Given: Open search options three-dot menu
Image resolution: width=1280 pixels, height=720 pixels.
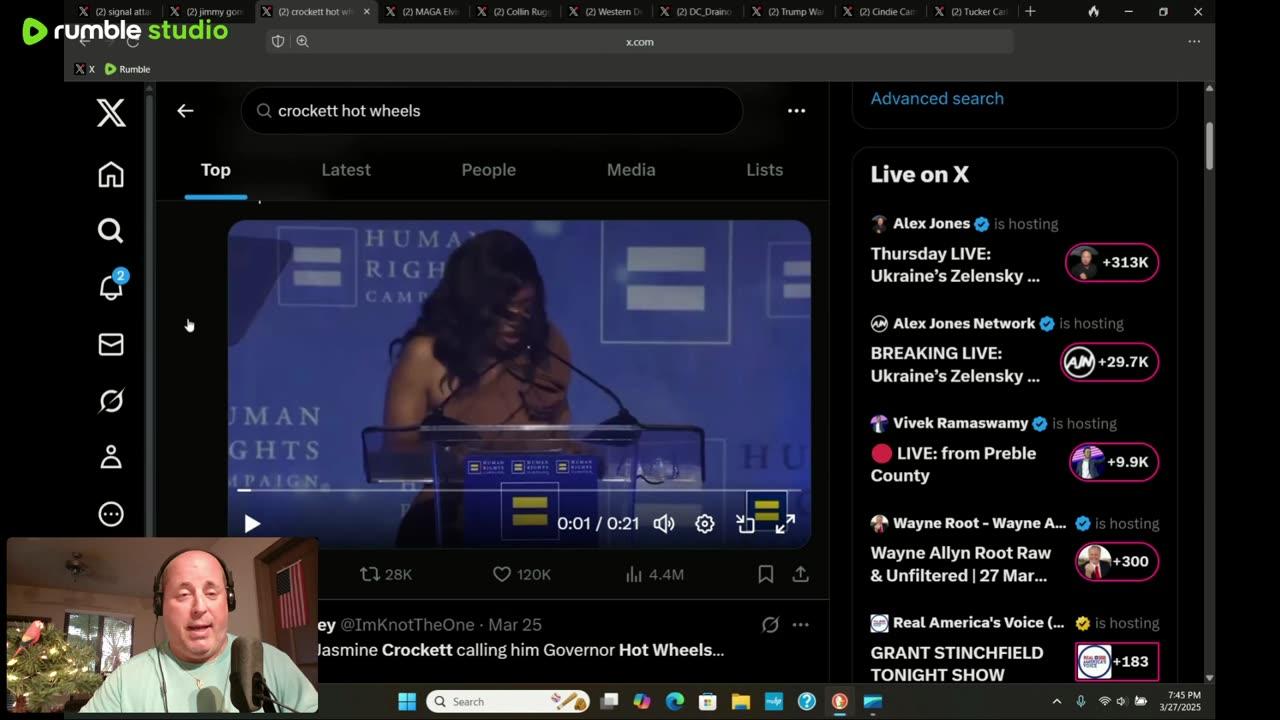Looking at the screenshot, I should pos(796,111).
